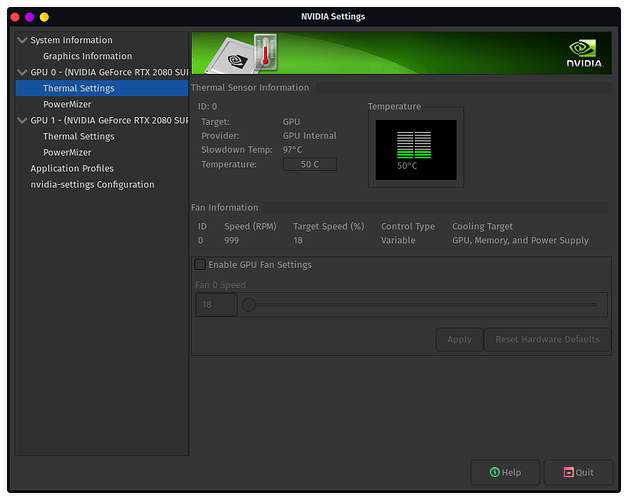Open PowerMizer under GPU 0
Screen dimensions: 628x500
point(67,104)
